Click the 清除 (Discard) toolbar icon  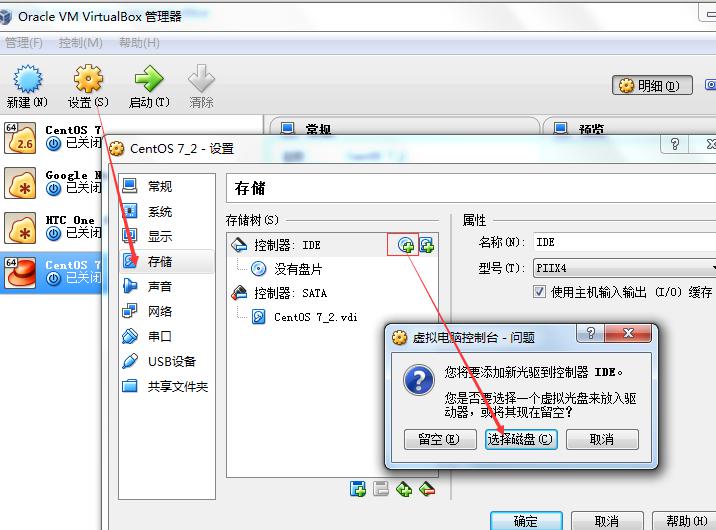click(x=201, y=86)
